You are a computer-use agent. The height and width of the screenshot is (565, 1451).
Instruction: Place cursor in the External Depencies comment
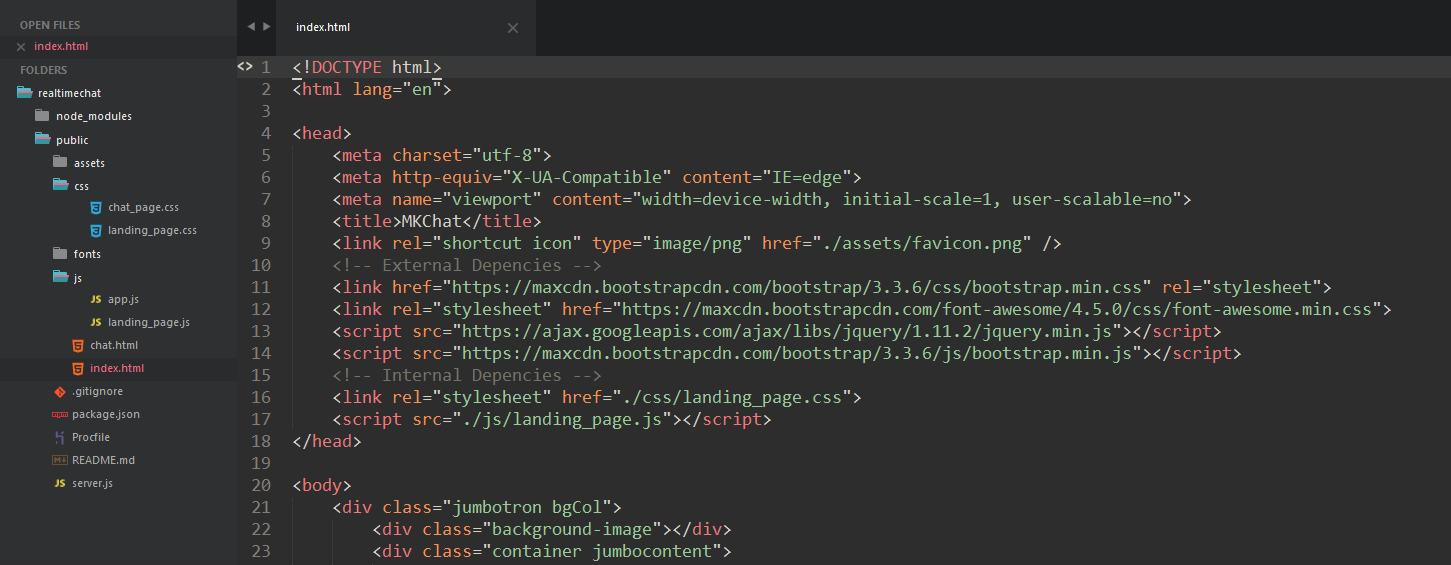click(467, 265)
